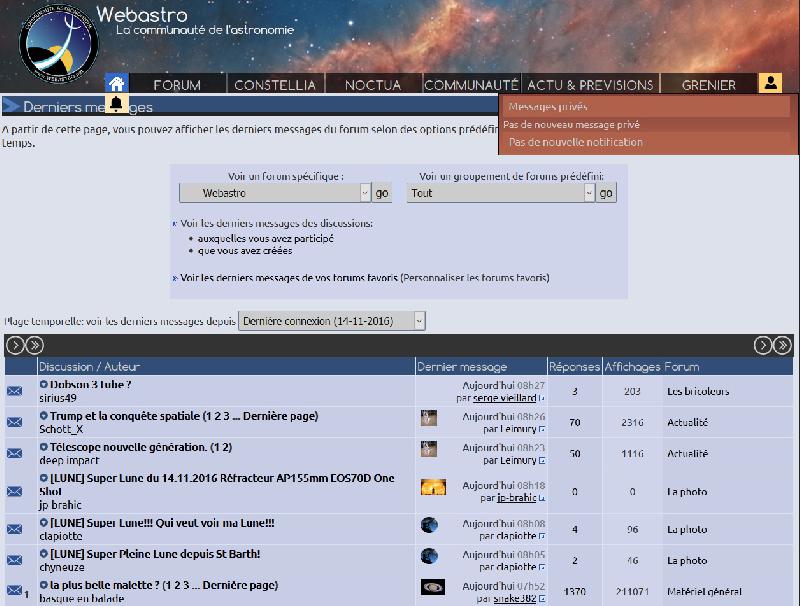800x606 pixels.
Task: Click right double-arrow pagination icon
Action: coord(782,345)
